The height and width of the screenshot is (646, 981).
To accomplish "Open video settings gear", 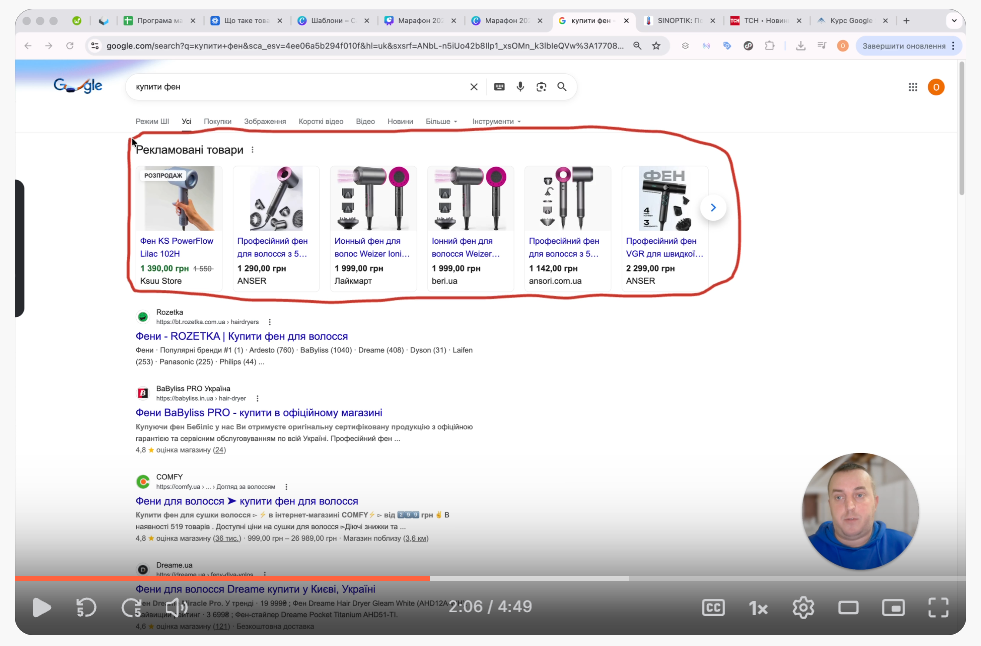I will tap(803, 607).
